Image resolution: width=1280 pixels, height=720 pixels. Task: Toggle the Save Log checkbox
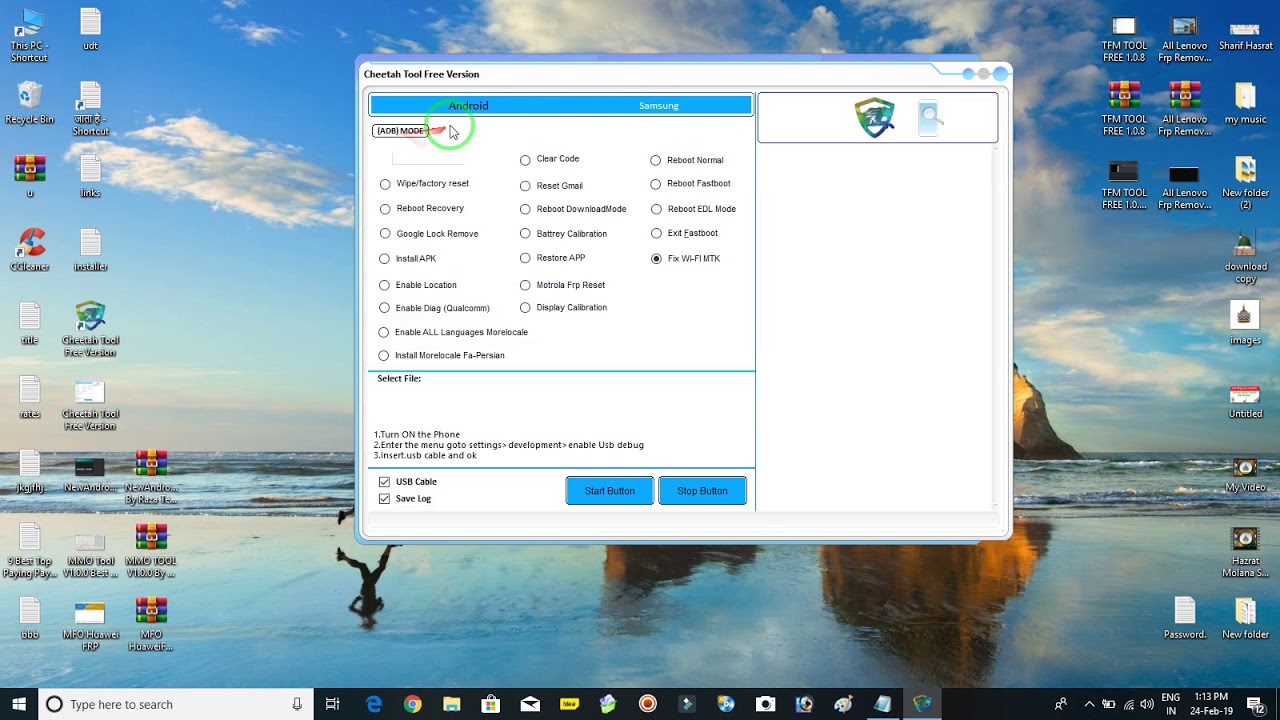(384, 499)
